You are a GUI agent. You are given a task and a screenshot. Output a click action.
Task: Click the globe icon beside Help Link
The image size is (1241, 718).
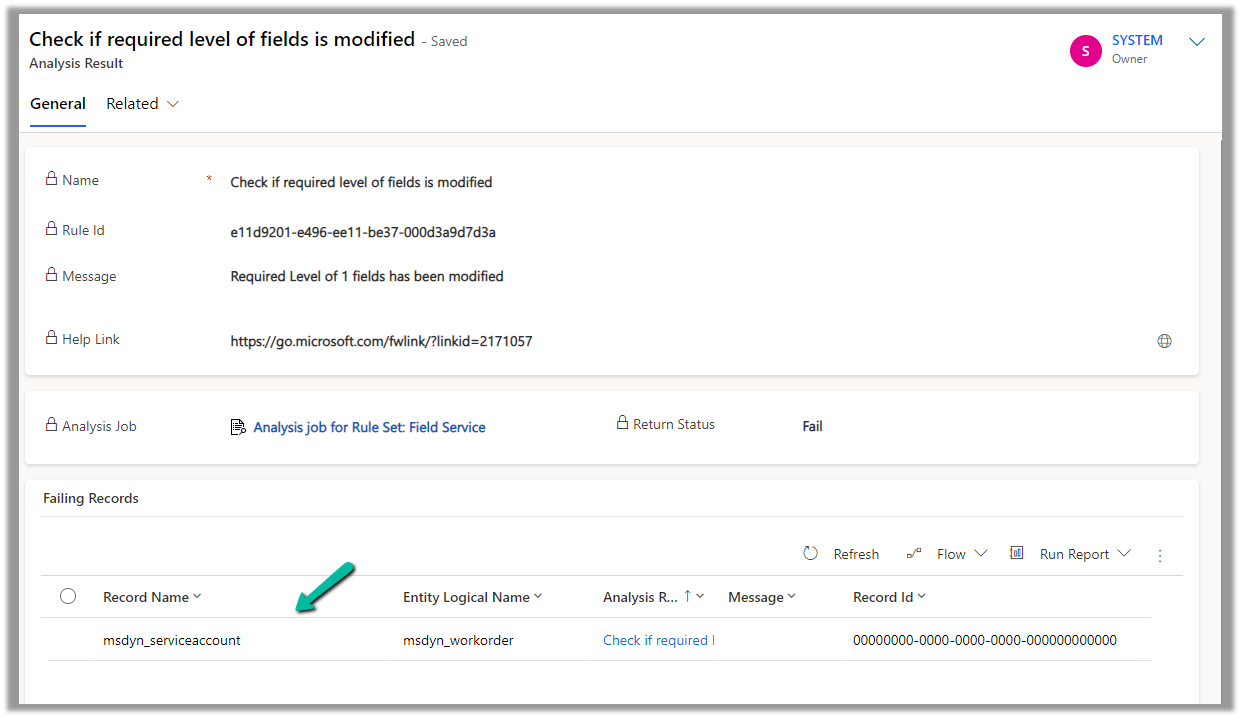pyautogui.click(x=1164, y=341)
